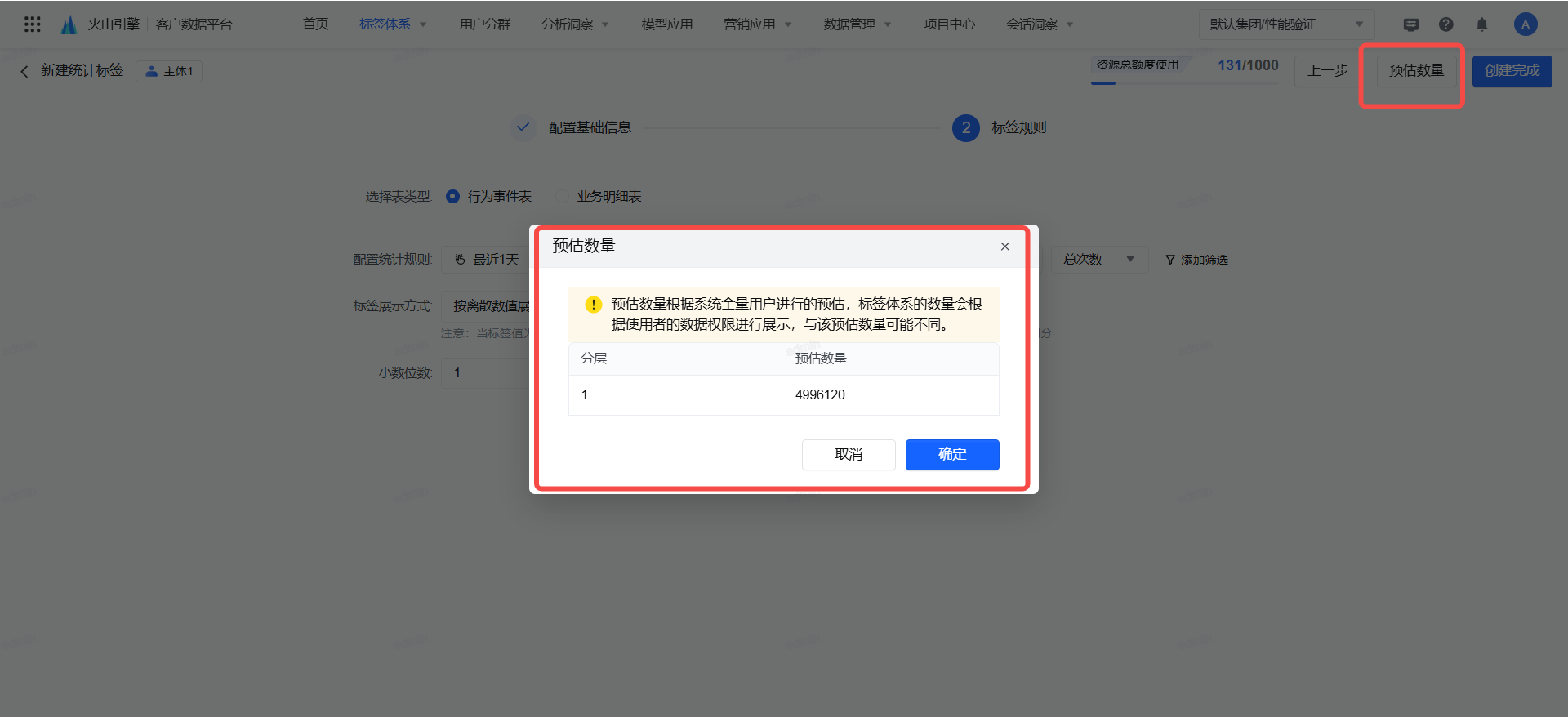Click the 资源总额度使用 progress bar

[1185, 82]
